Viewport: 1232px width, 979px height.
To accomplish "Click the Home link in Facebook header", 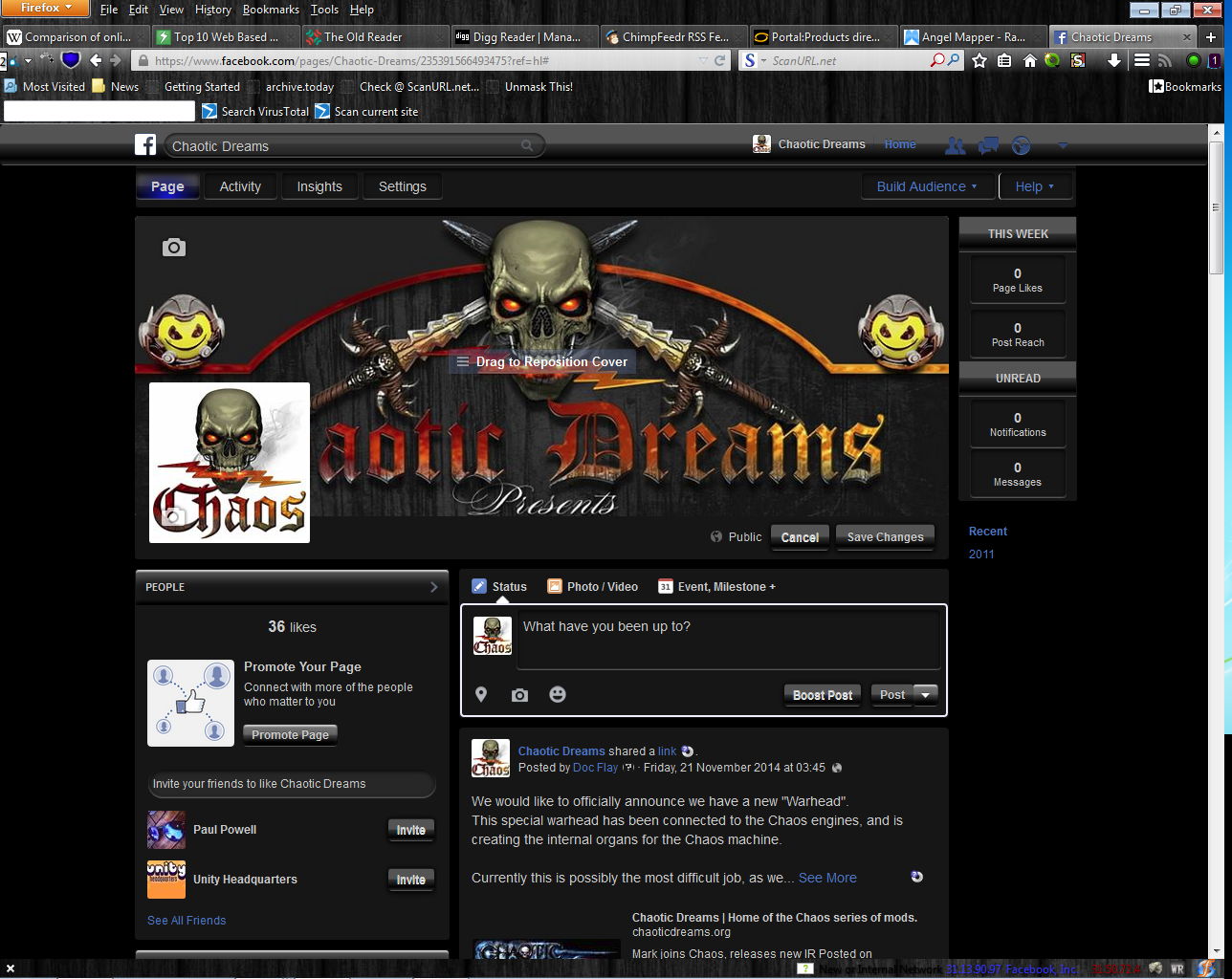I will click(899, 144).
